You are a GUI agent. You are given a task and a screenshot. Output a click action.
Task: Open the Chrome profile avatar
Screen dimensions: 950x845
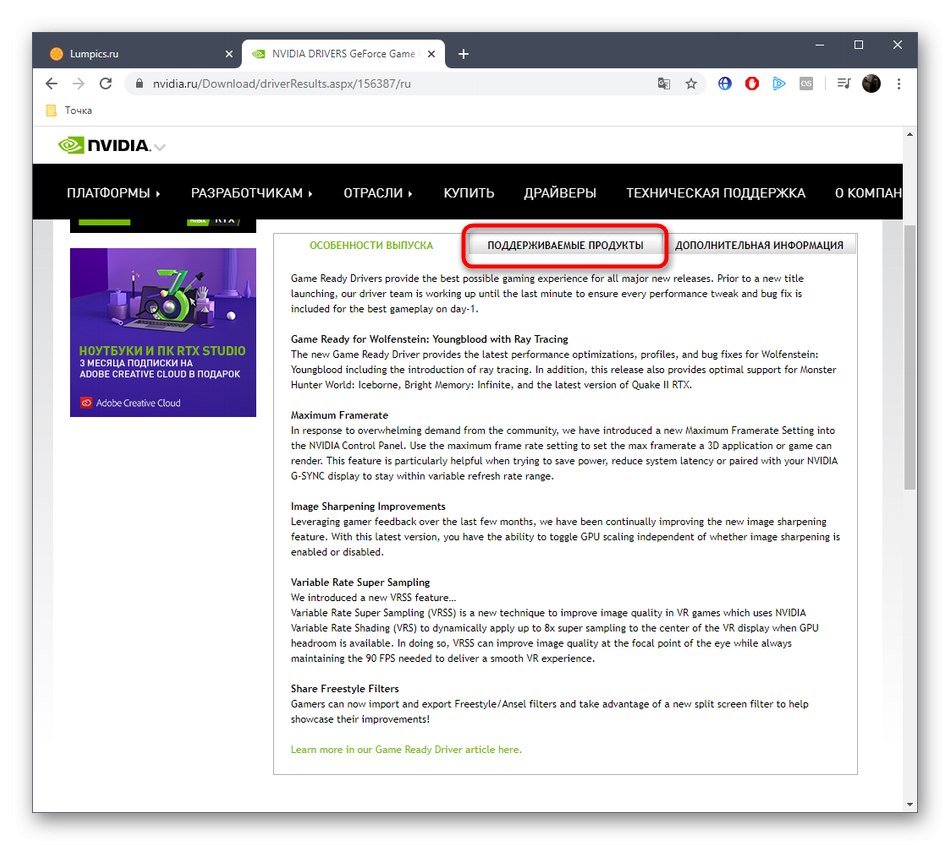pyautogui.click(x=871, y=84)
